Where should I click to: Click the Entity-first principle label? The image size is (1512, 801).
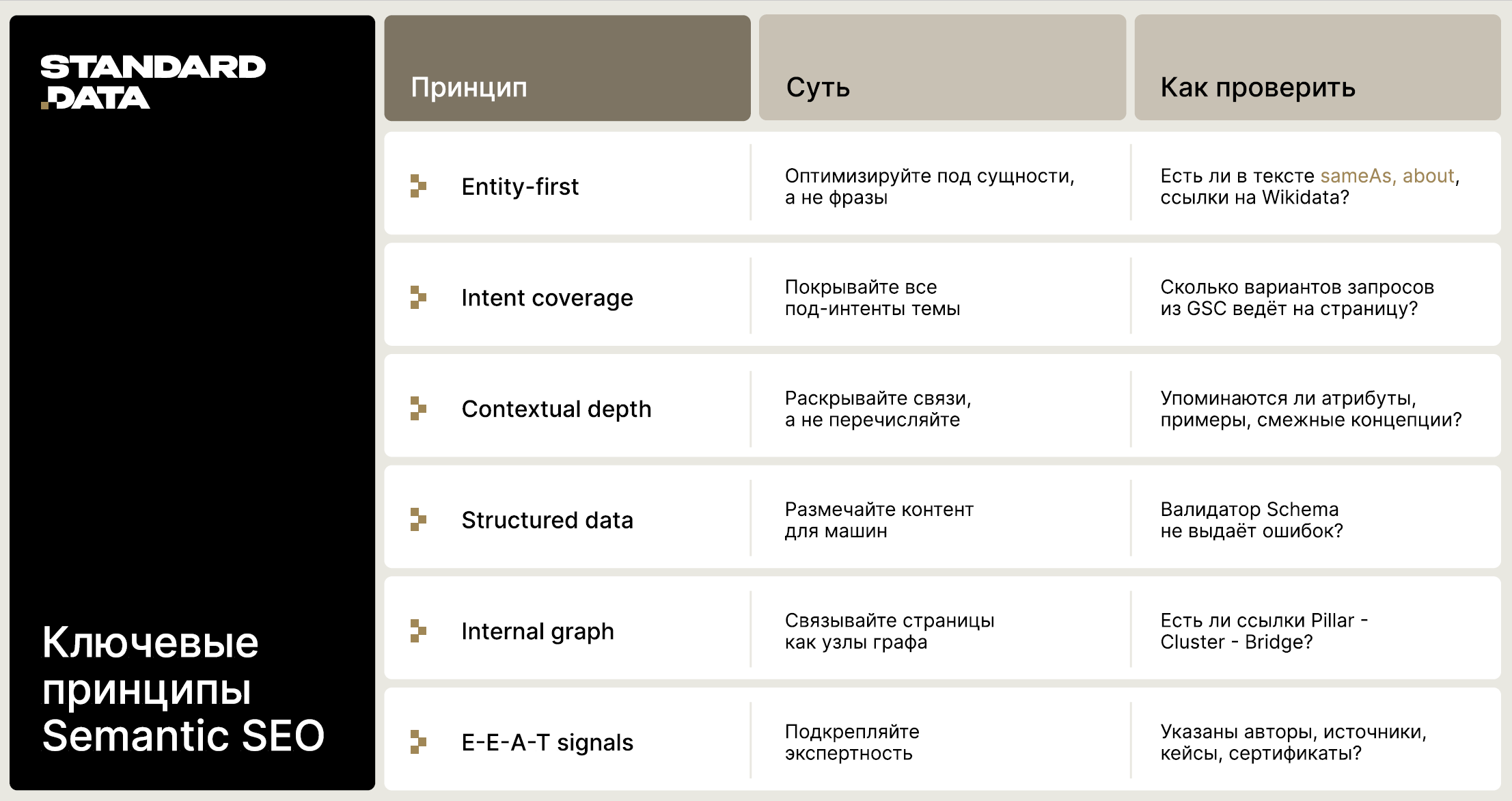point(520,187)
